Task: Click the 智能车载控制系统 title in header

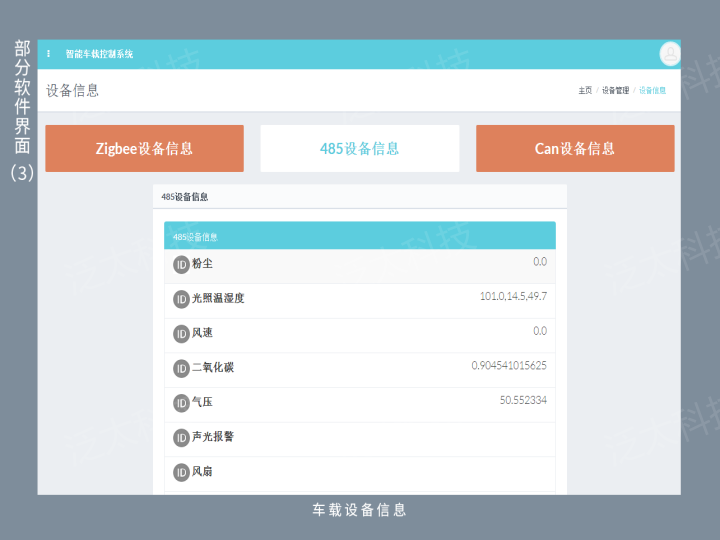Action: pos(99,54)
